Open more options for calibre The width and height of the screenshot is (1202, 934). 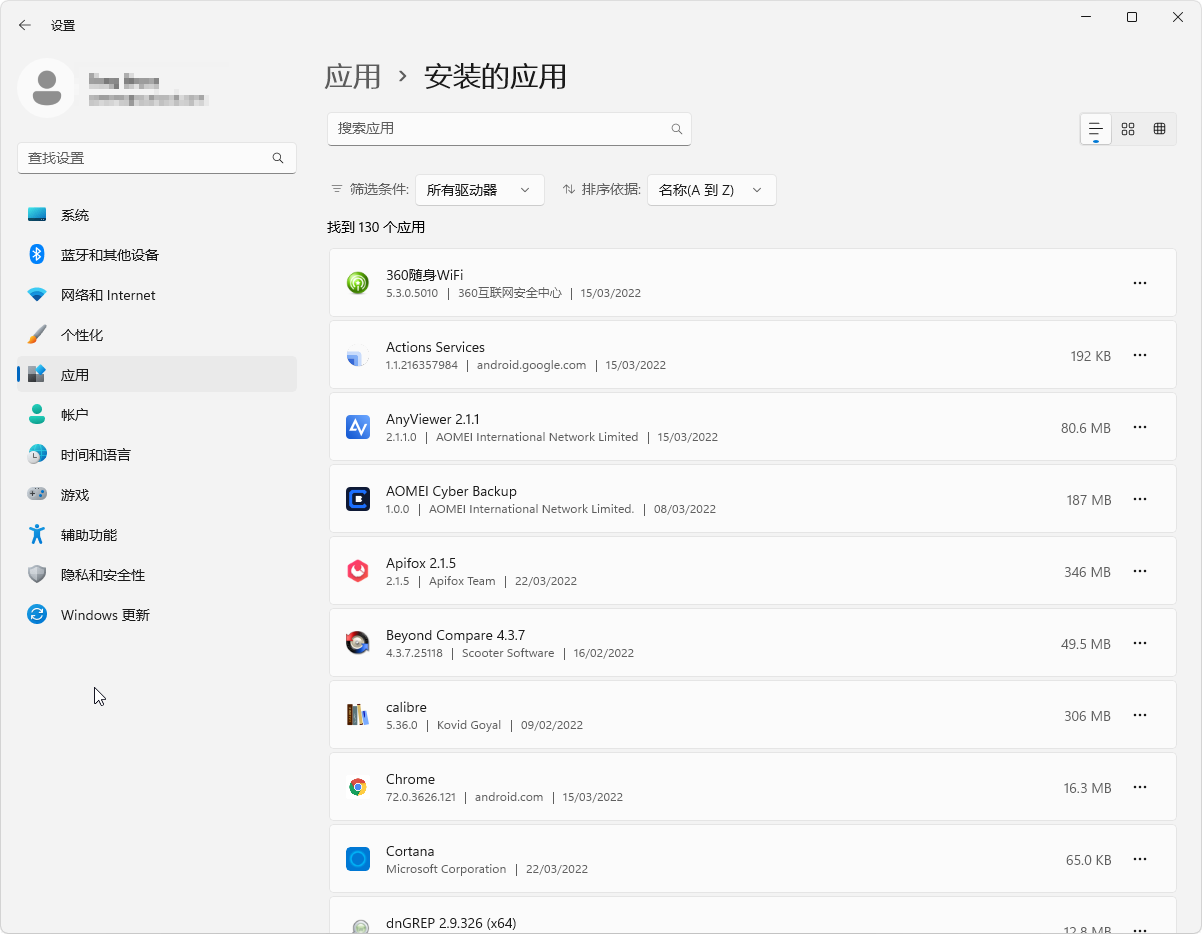[1140, 715]
